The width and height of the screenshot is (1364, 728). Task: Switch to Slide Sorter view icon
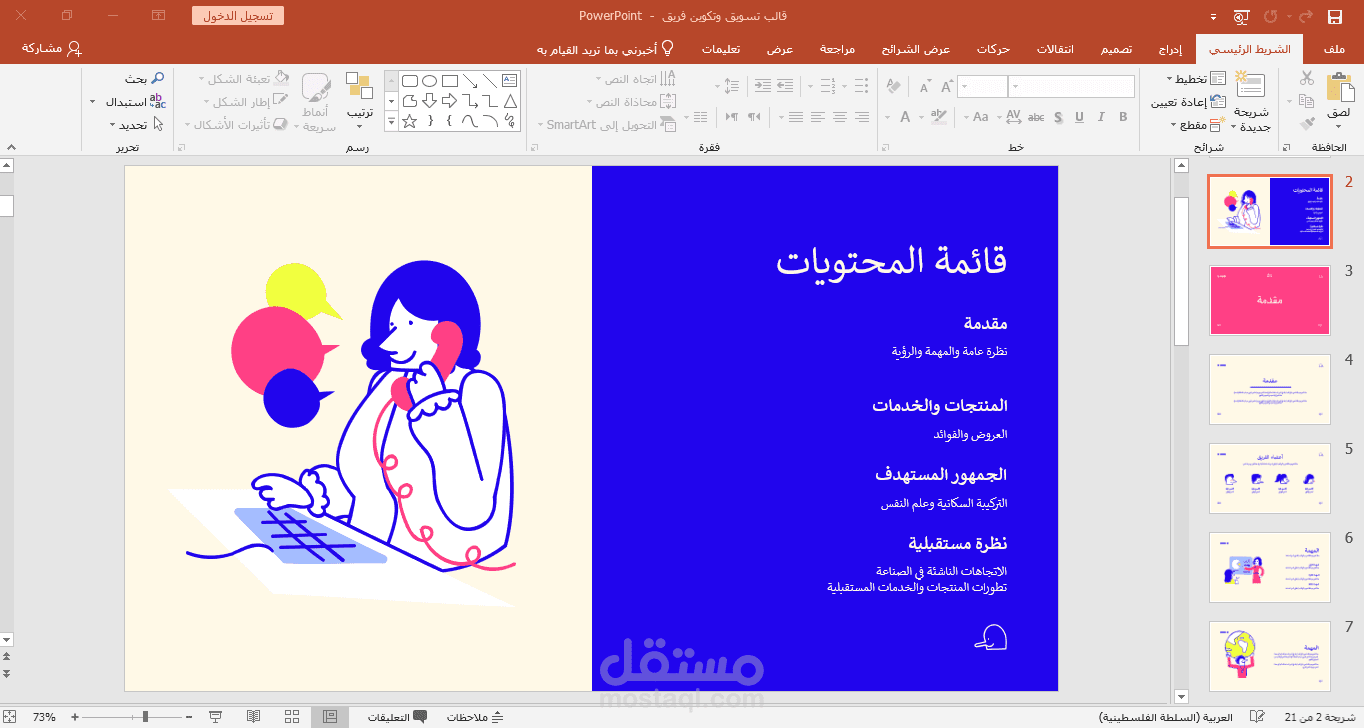[x=292, y=717]
